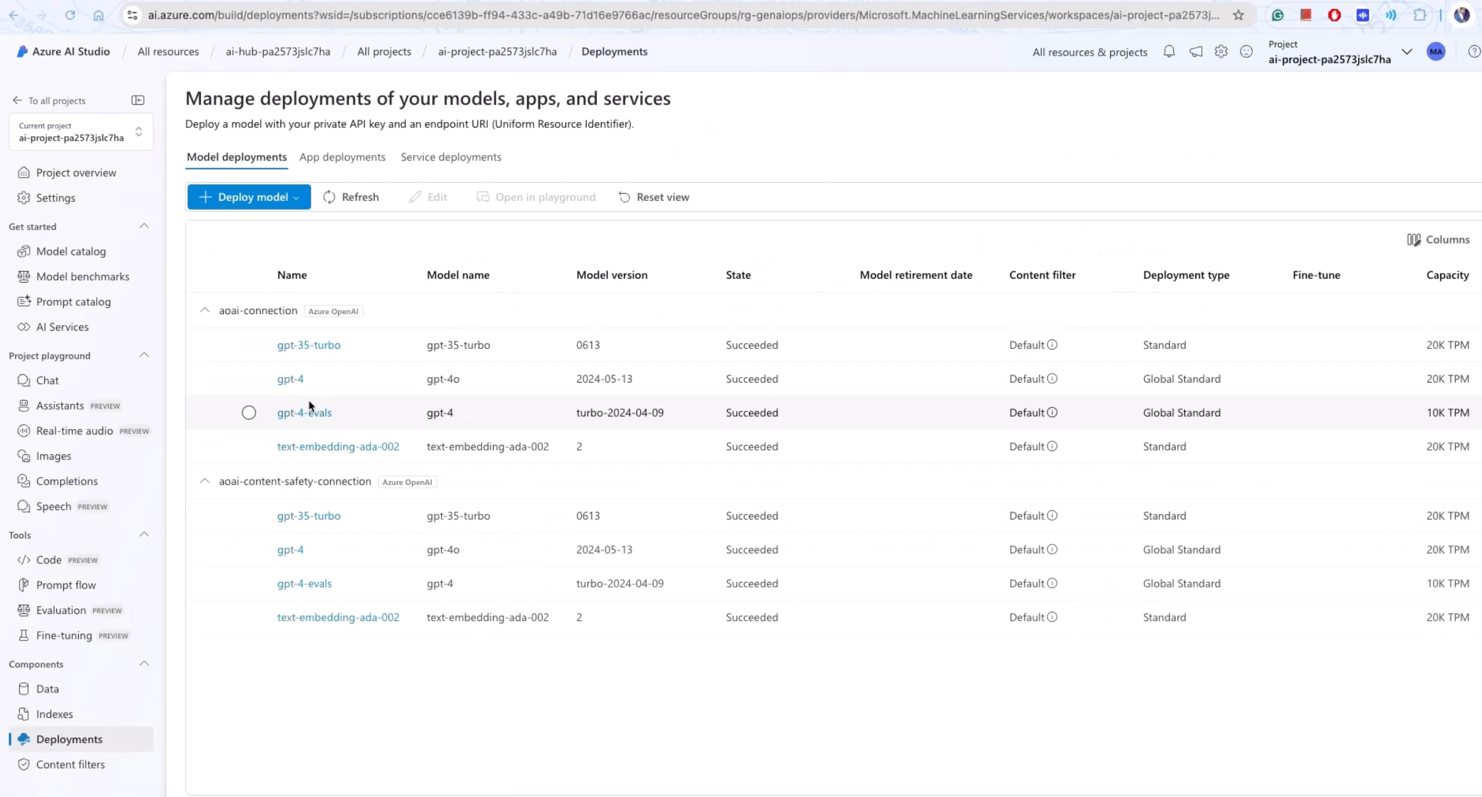Click All resources & projects link
Viewport: 1482px width, 797px height.
point(1090,52)
